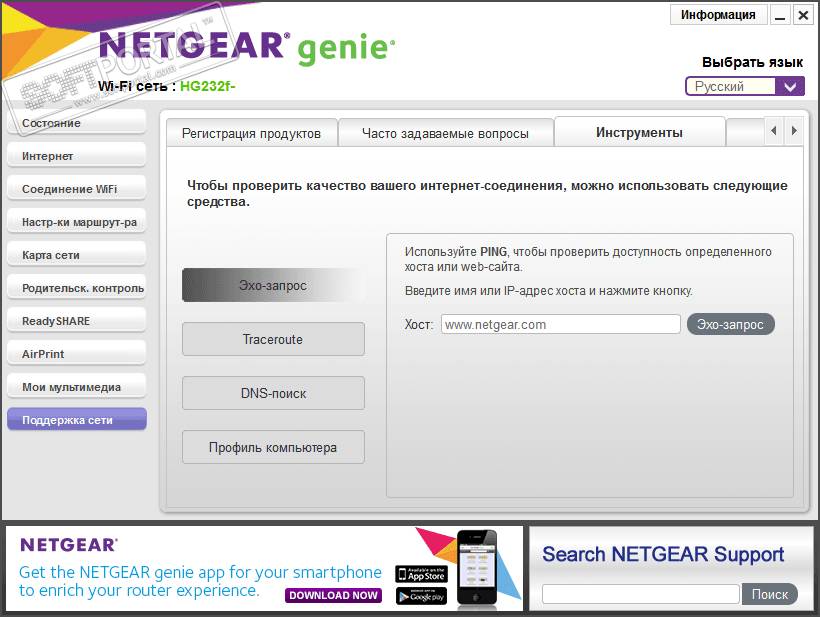Viewport: 820px width, 617px height.
Task: Open Настр-ки маршрут-ра section
Action: pos(76,222)
